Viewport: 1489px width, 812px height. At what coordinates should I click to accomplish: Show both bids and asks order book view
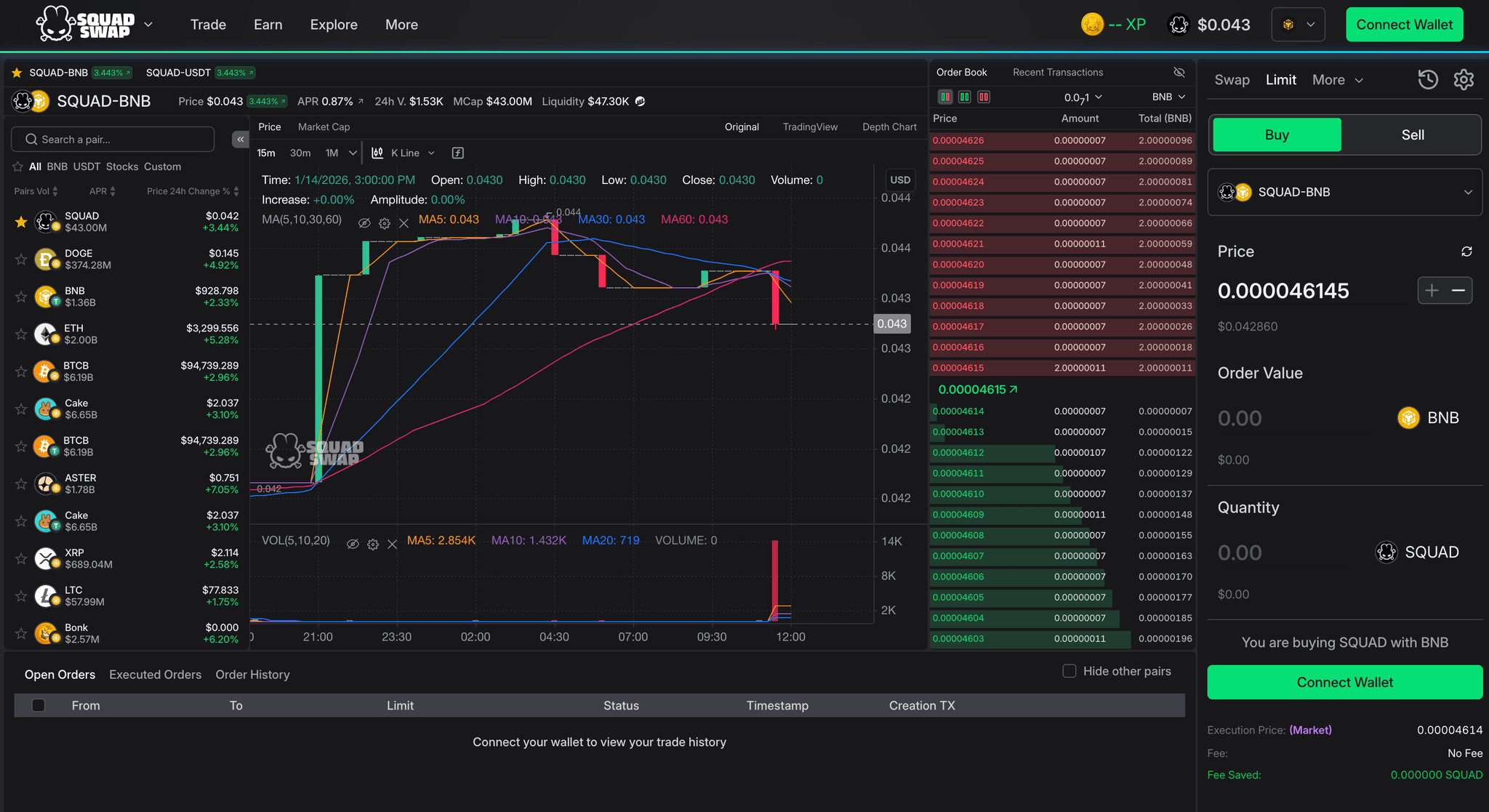coord(945,97)
